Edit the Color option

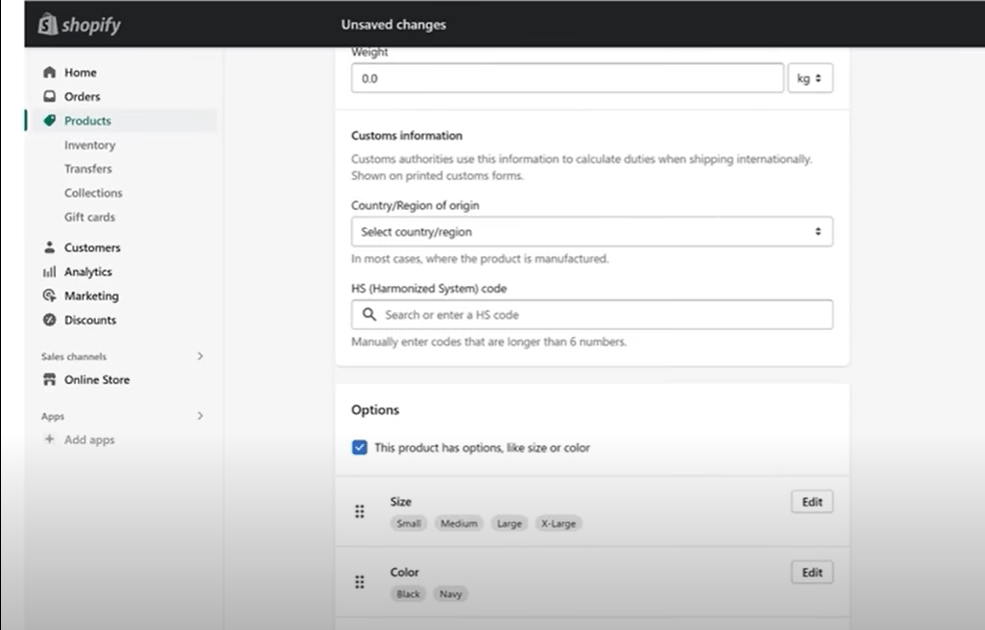[811, 572]
